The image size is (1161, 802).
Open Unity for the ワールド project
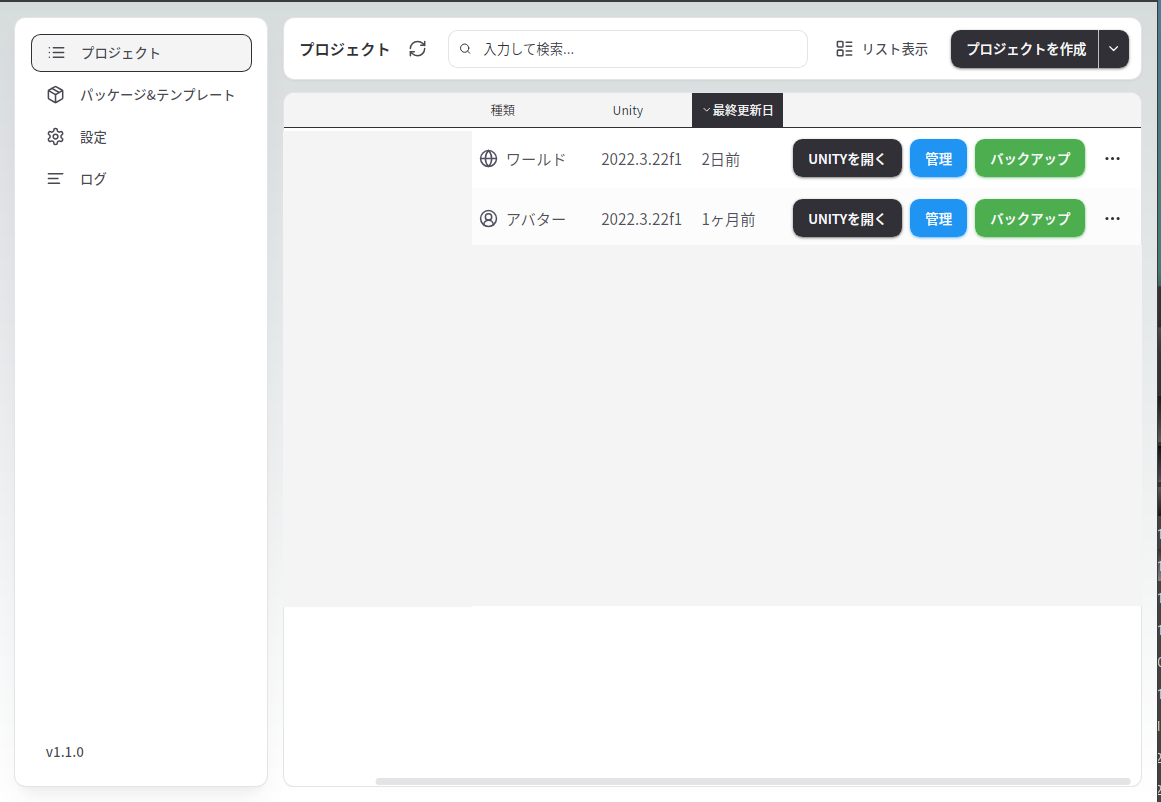point(847,158)
